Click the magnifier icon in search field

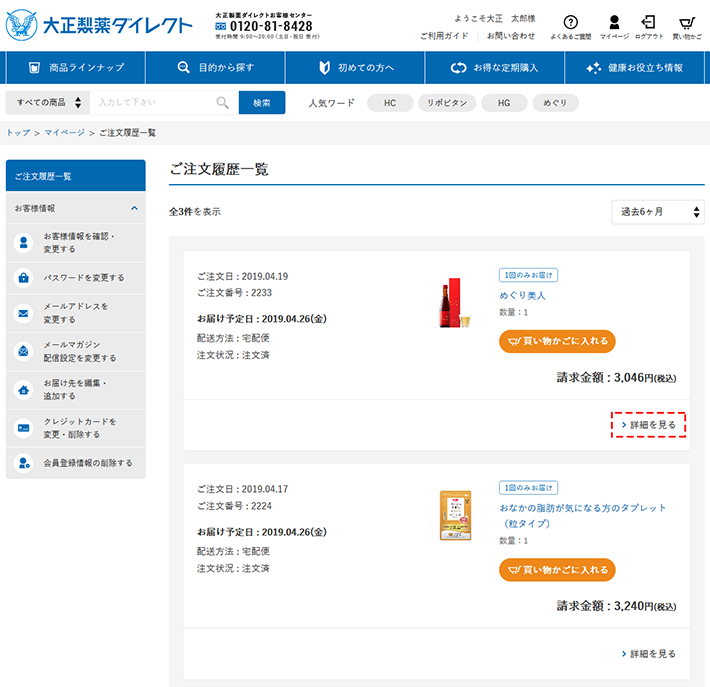[x=222, y=103]
